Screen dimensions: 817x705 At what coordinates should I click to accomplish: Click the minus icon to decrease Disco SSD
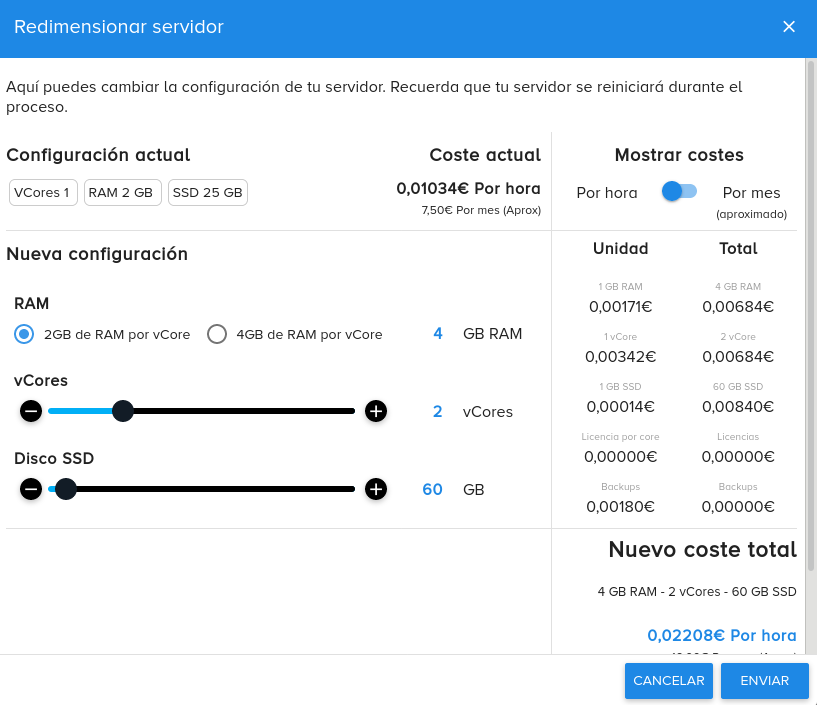pyautogui.click(x=31, y=489)
